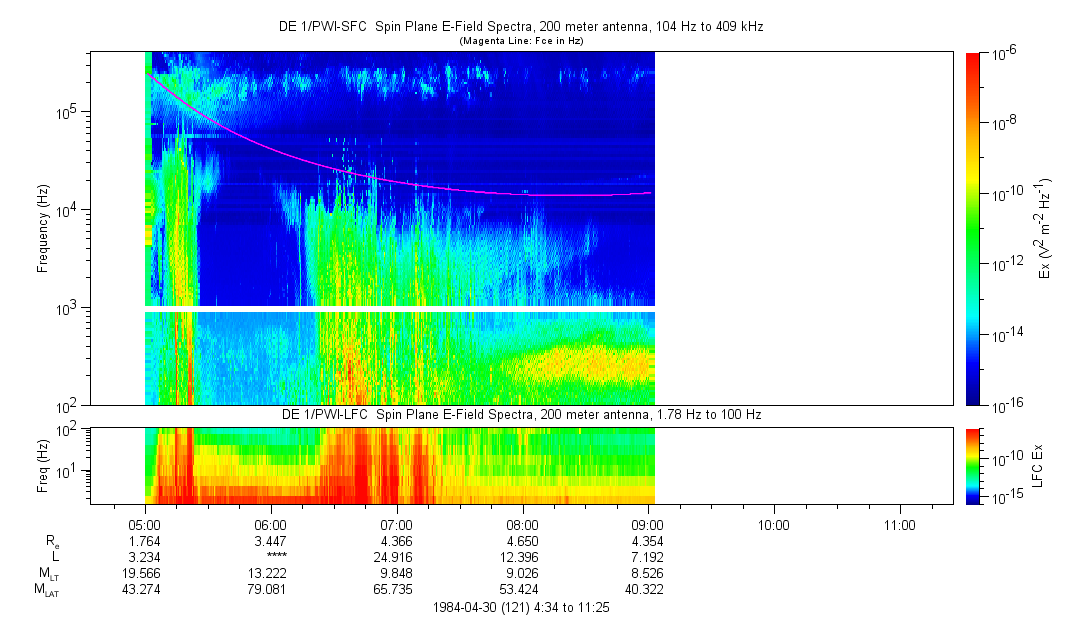Click the 09:00 time axis tick label
Viewport: 1083px width, 620px height.
(648, 523)
